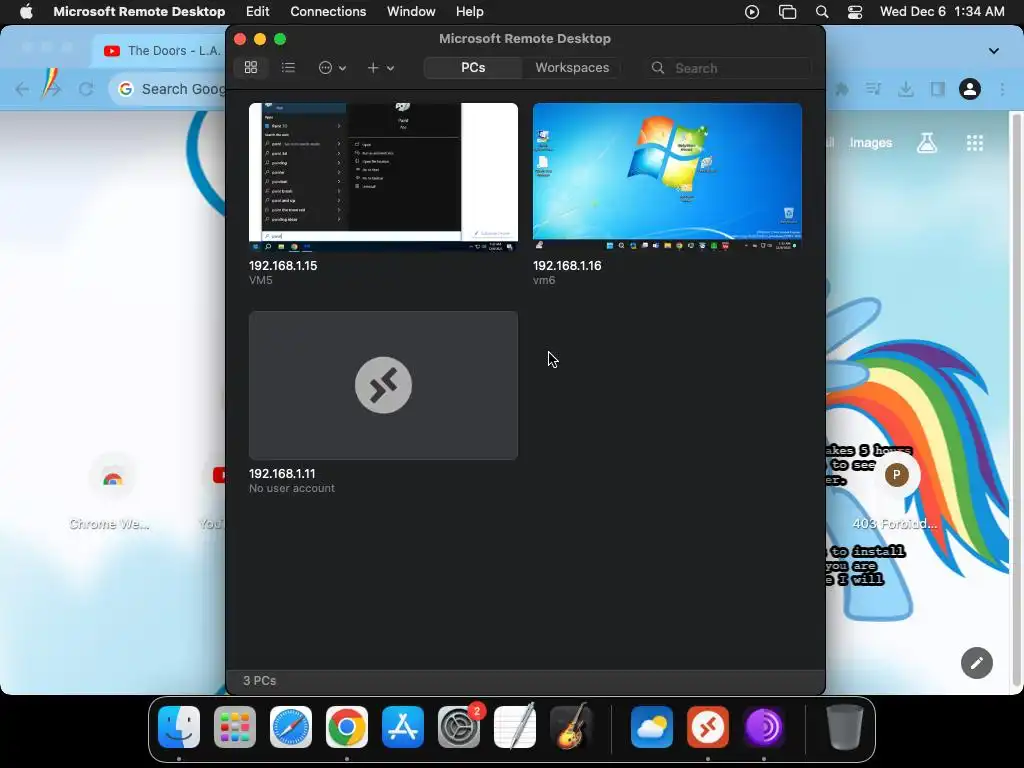Open Safari from the Dock
Screen dimensions: 1024x768
(x=291, y=727)
